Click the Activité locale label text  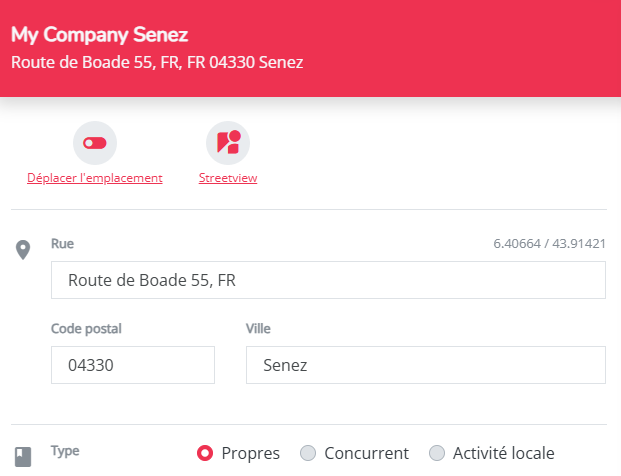pyautogui.click(x=503, y=453)
